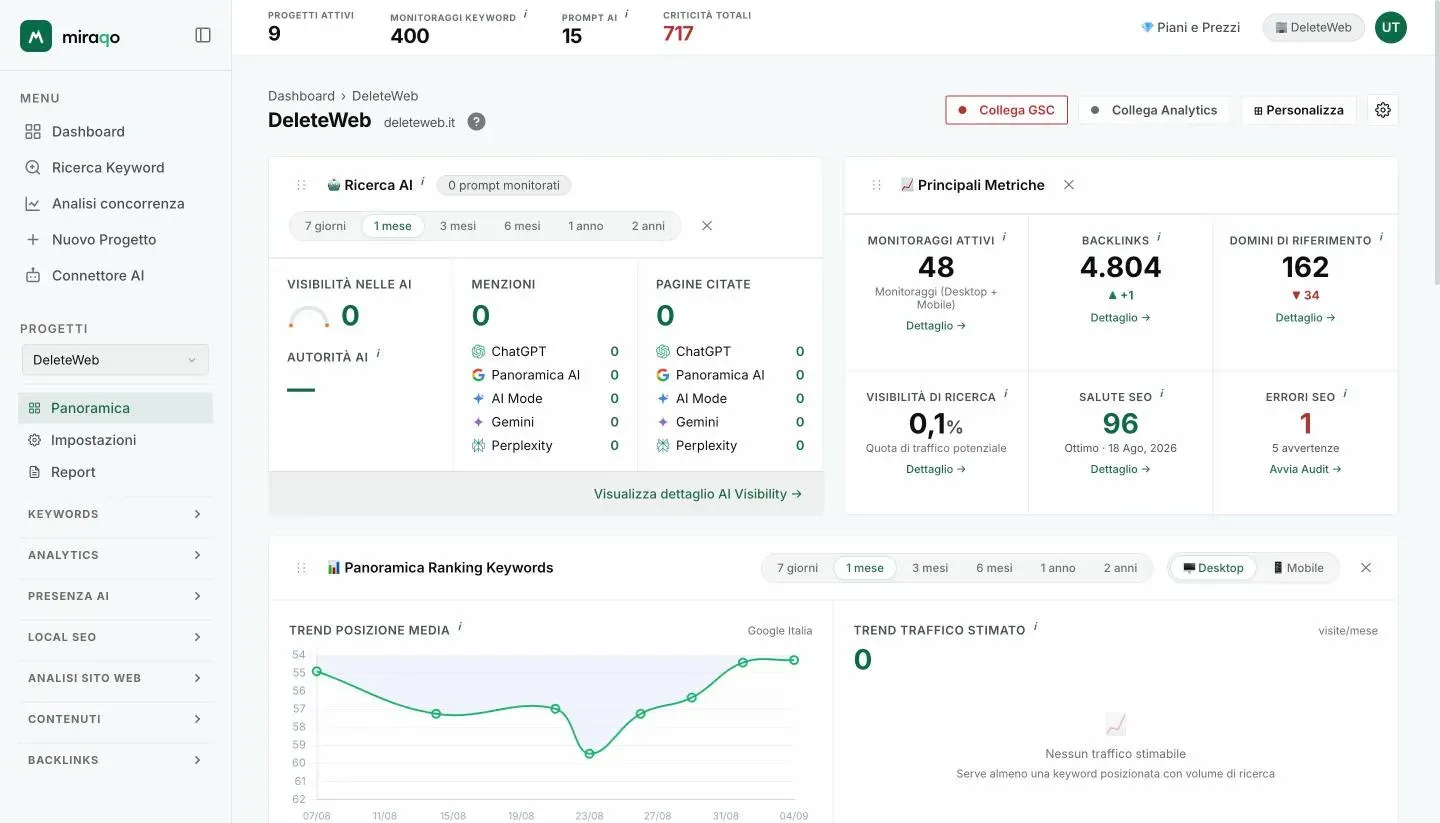Click the DeleteWeb workspace pill in the header

tap(1313, 27)
